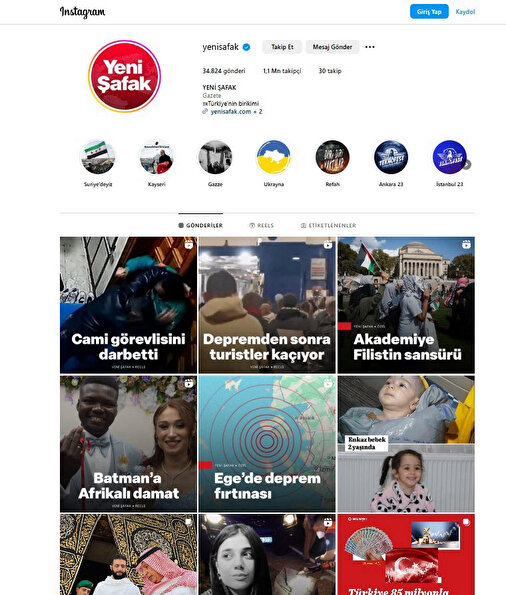
Task: Open the Ege'de deprem fırtınası post
Action: point(267,444)
